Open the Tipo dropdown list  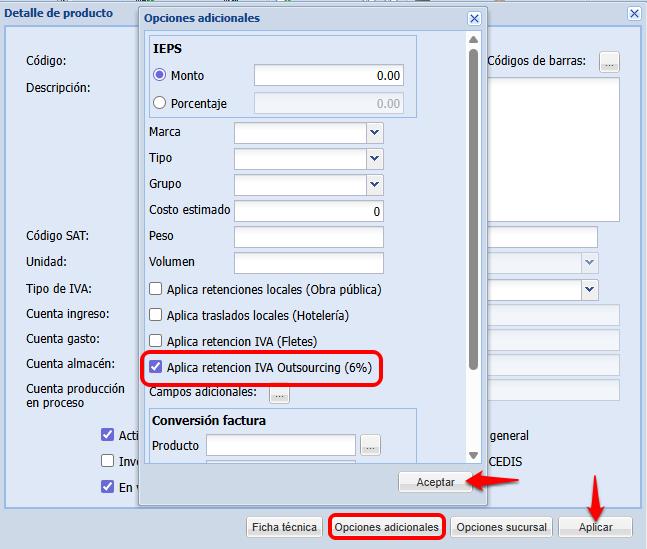click(x=374, y=158)
